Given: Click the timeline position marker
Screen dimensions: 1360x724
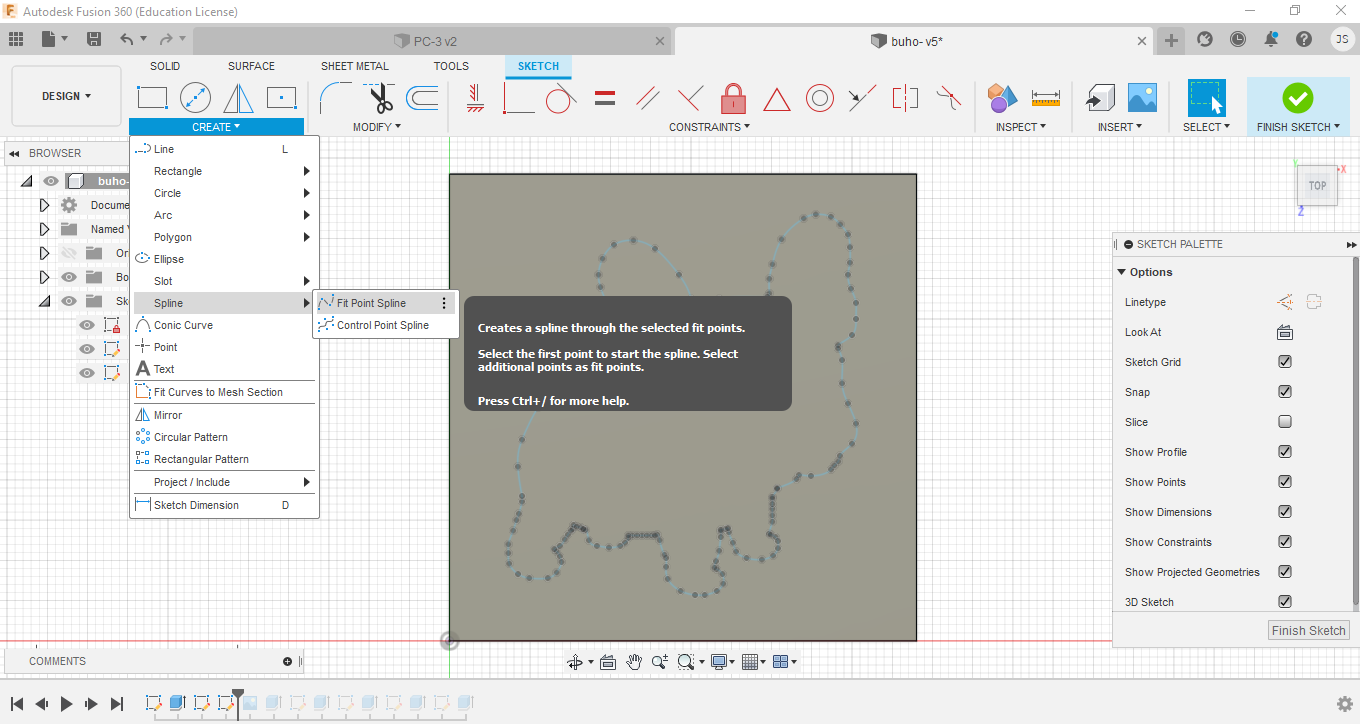Looking at the screenshot, I should tap(238, 694).
